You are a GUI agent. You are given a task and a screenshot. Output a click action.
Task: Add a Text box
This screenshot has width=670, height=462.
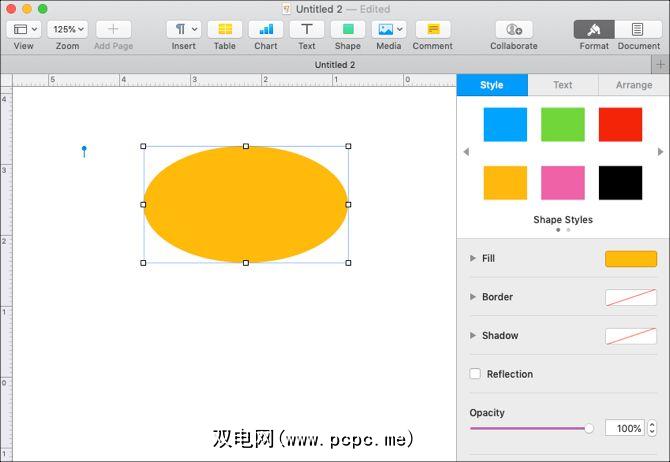click(x=307, y=30)
